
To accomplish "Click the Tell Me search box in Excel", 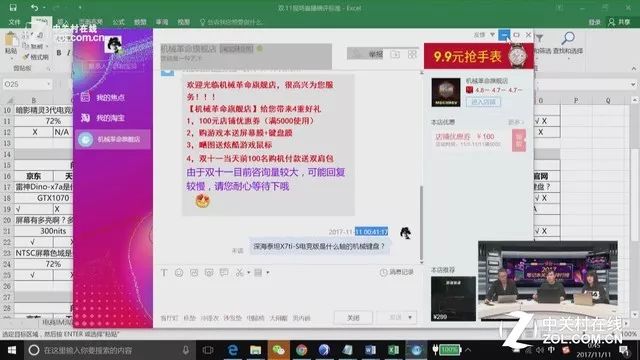I will (231, 22).
